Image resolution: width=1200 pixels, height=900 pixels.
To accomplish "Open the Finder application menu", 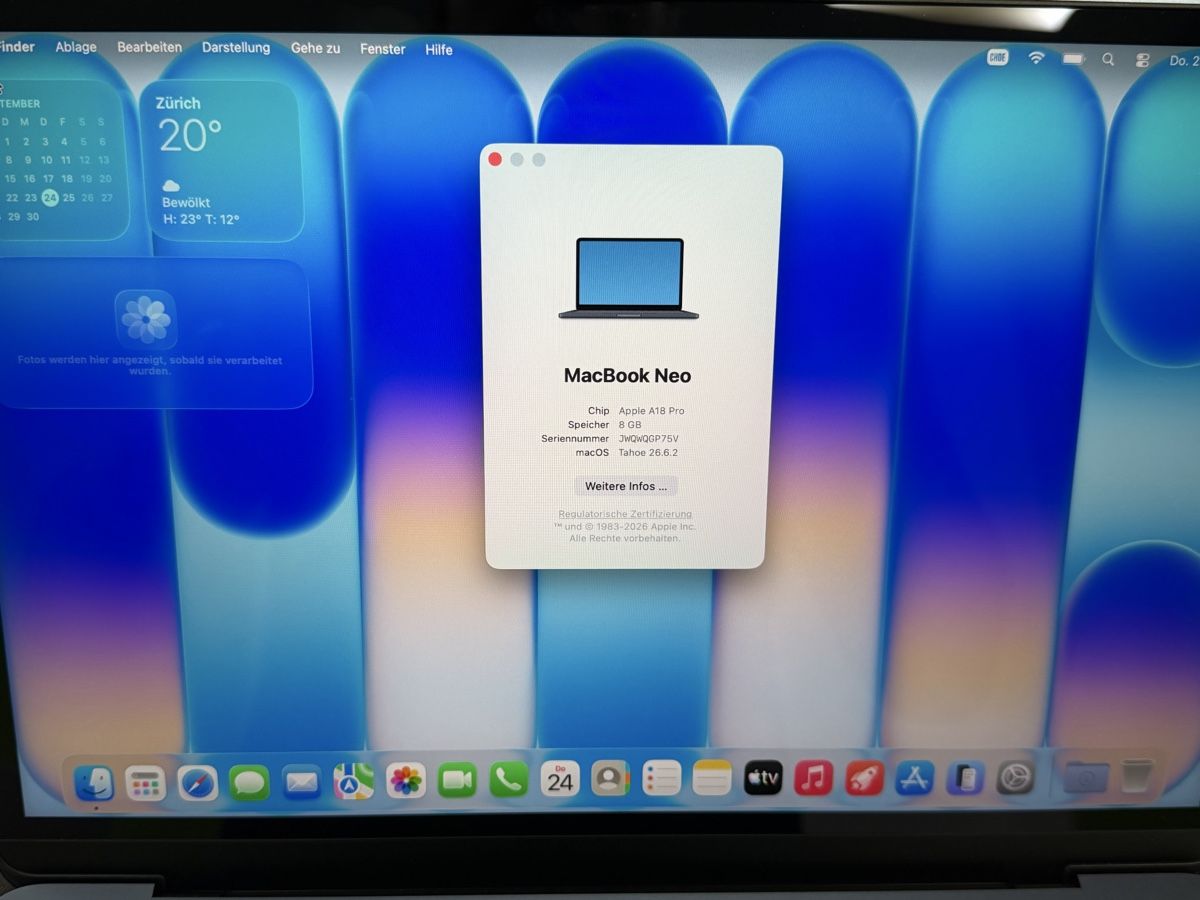I will click(x=16, y=47).
